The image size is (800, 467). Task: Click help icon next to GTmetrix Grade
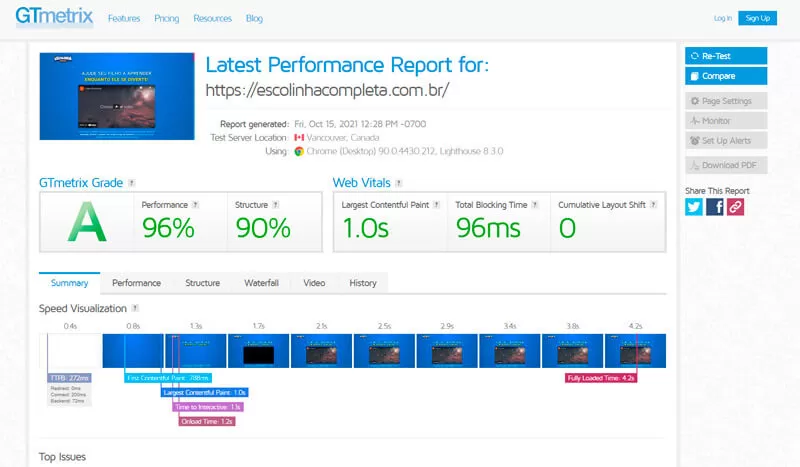tap(132, 183)
